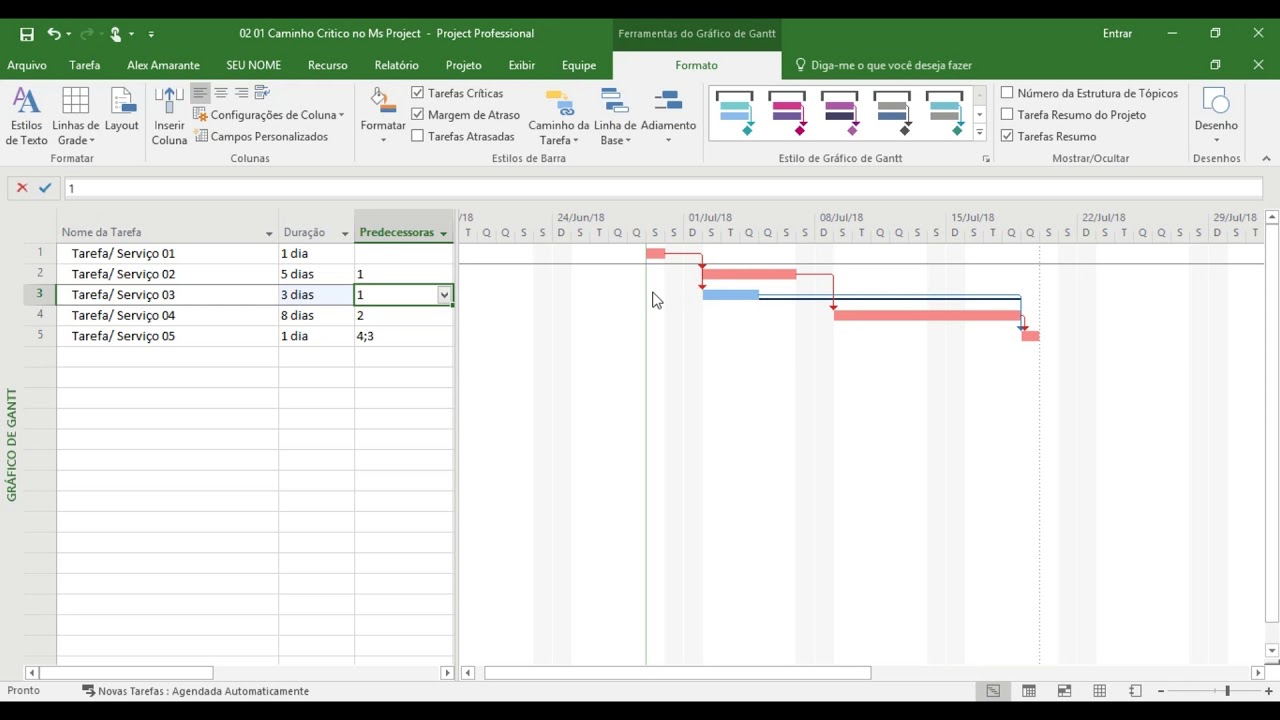Select the pink and purple Gantt style
The image size is (1280, 720).
[x=788, y=113]
